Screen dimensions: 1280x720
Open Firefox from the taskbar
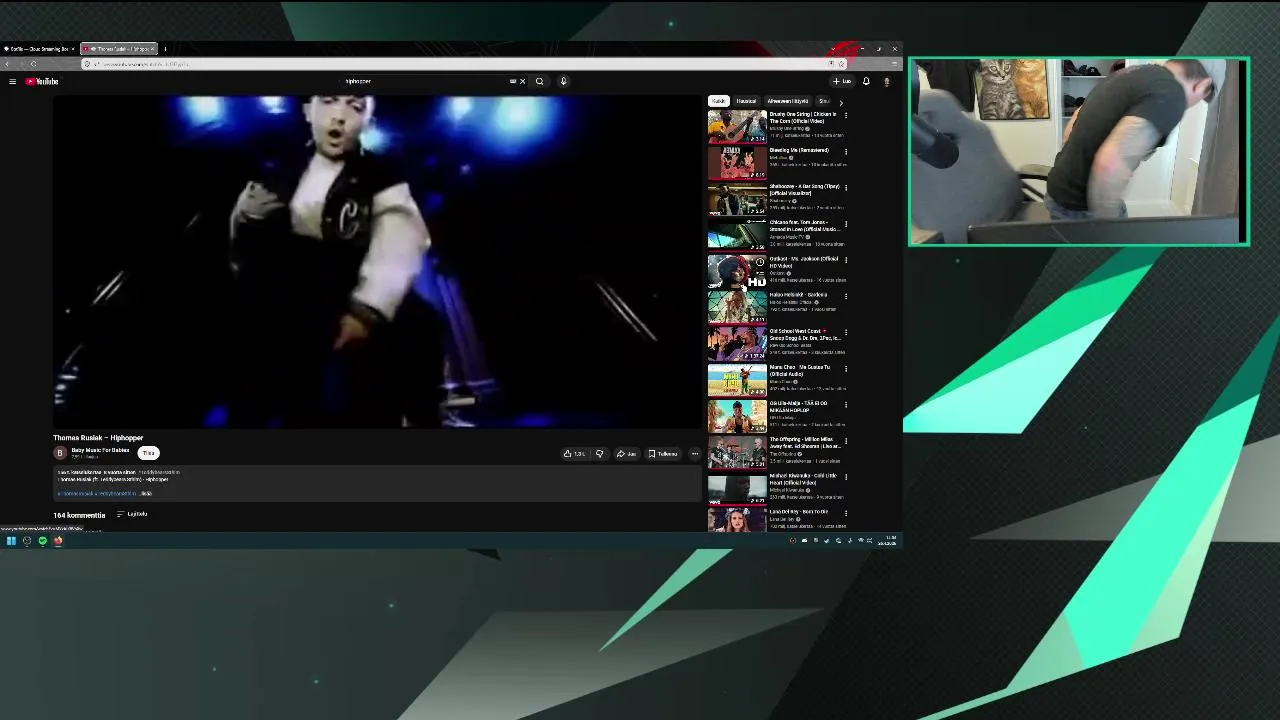click(58, 541)
